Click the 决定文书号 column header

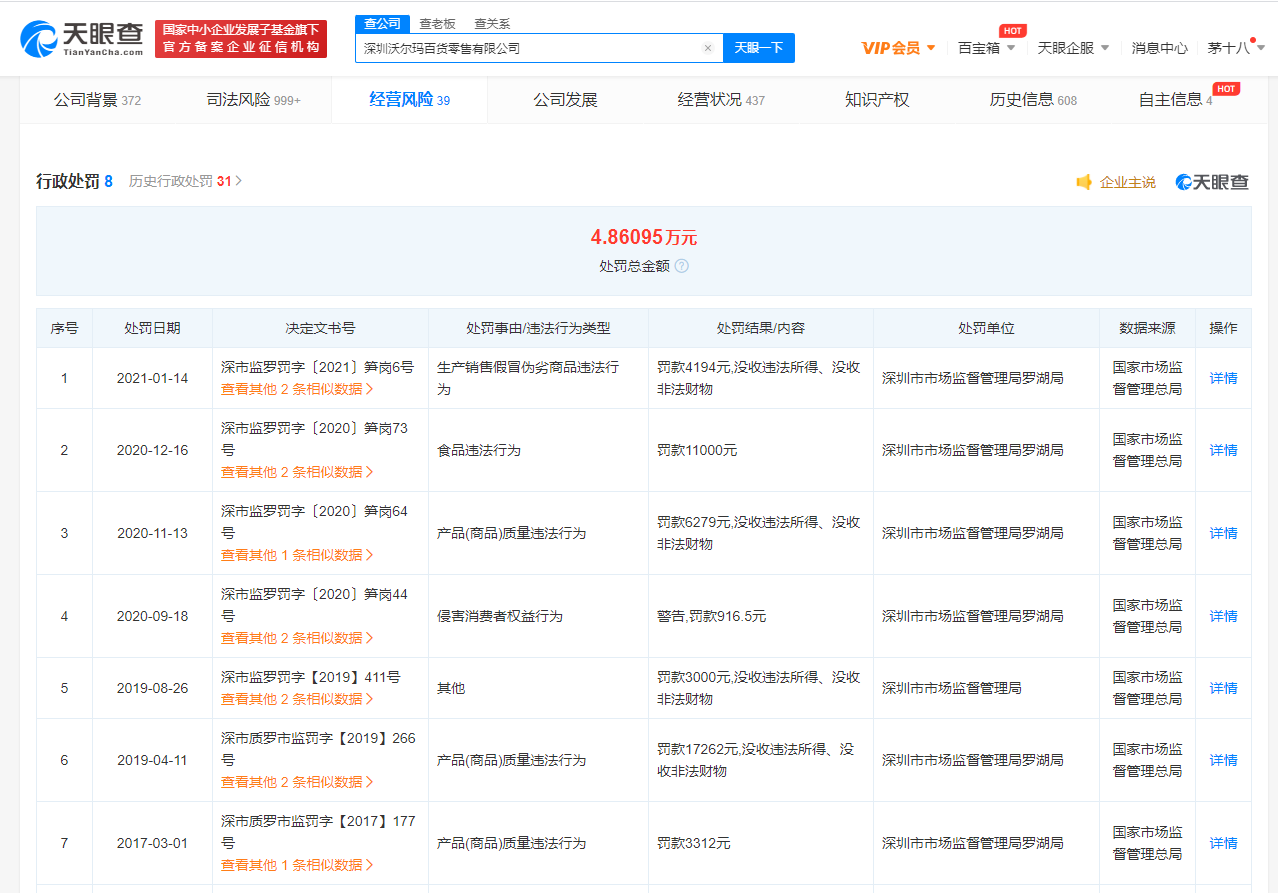click(320, 328)
